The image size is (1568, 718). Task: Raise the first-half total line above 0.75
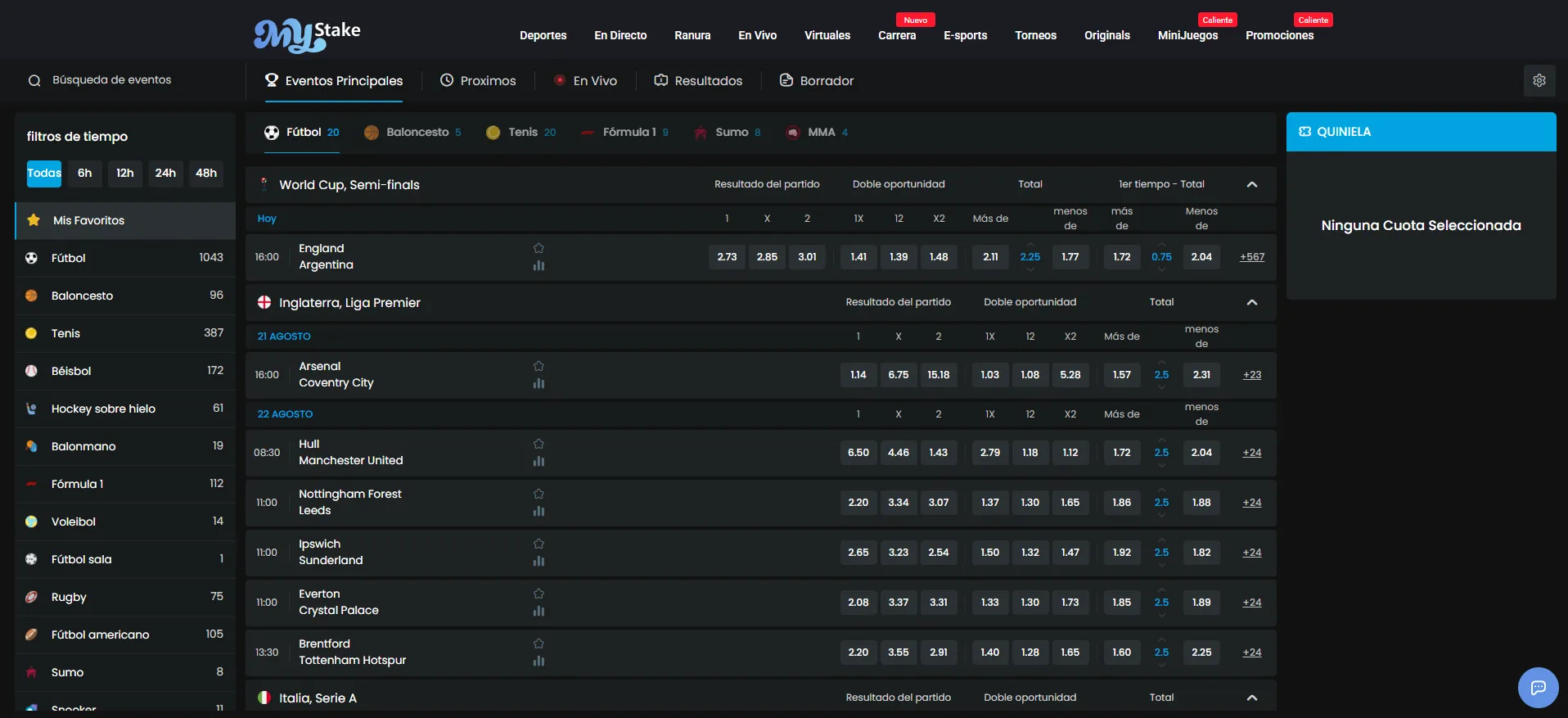coord(1161,245)
